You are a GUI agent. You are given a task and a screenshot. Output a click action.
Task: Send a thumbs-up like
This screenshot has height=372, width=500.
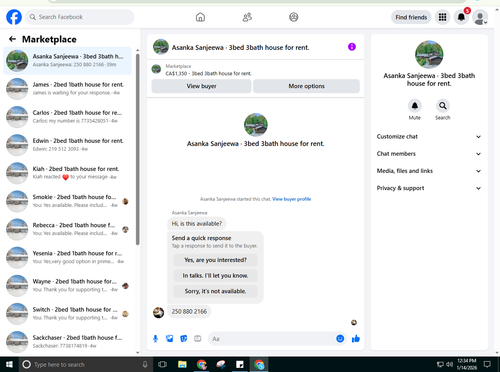pos(356,339)
